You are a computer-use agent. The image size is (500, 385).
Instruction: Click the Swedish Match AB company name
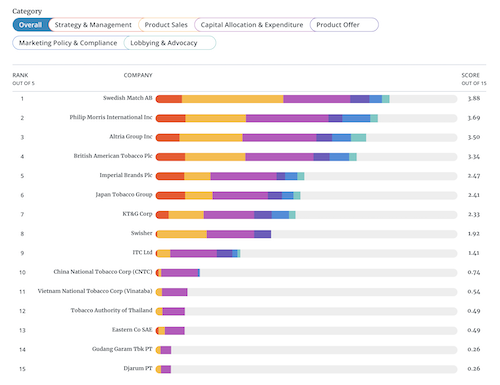tap(127, 98)
